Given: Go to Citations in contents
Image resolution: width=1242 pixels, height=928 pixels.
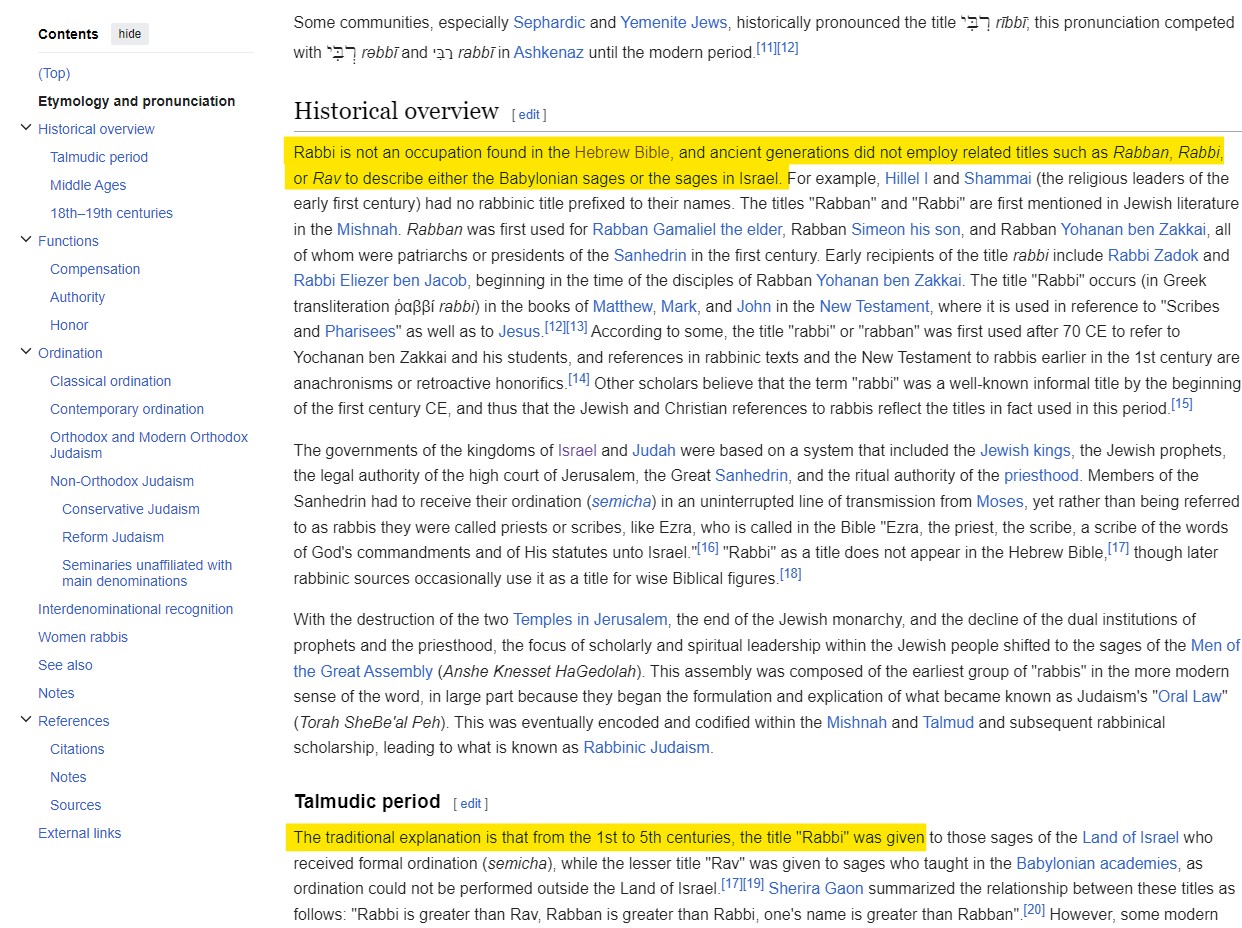Looking at the screenshot, I should click(77, 749).
